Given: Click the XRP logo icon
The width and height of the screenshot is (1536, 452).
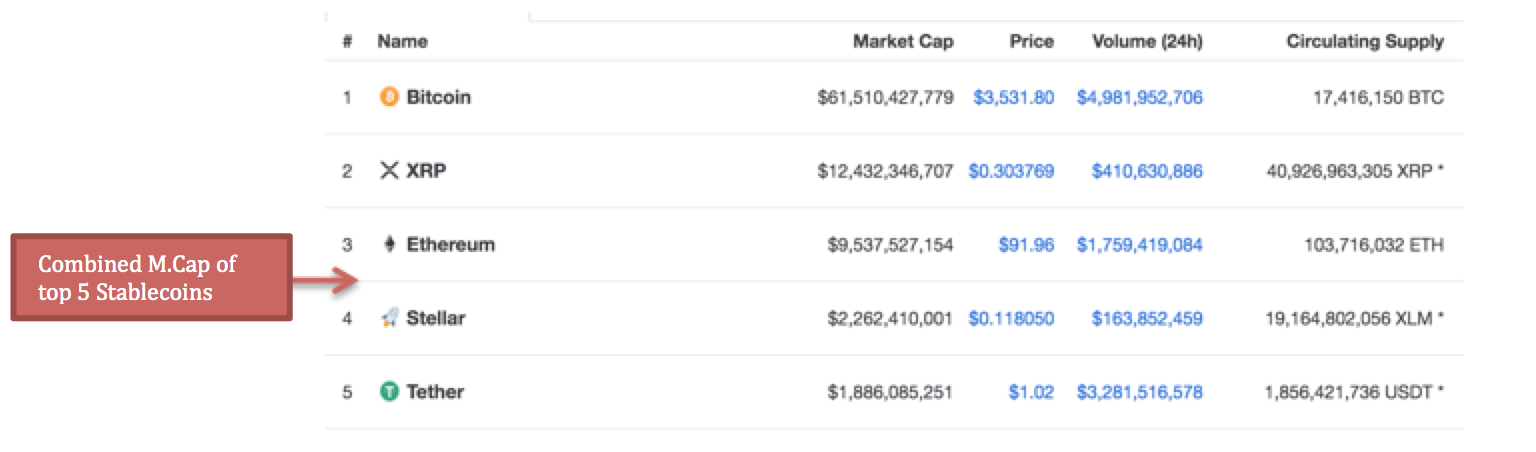Looking at the screenshot, I should 390,171.
